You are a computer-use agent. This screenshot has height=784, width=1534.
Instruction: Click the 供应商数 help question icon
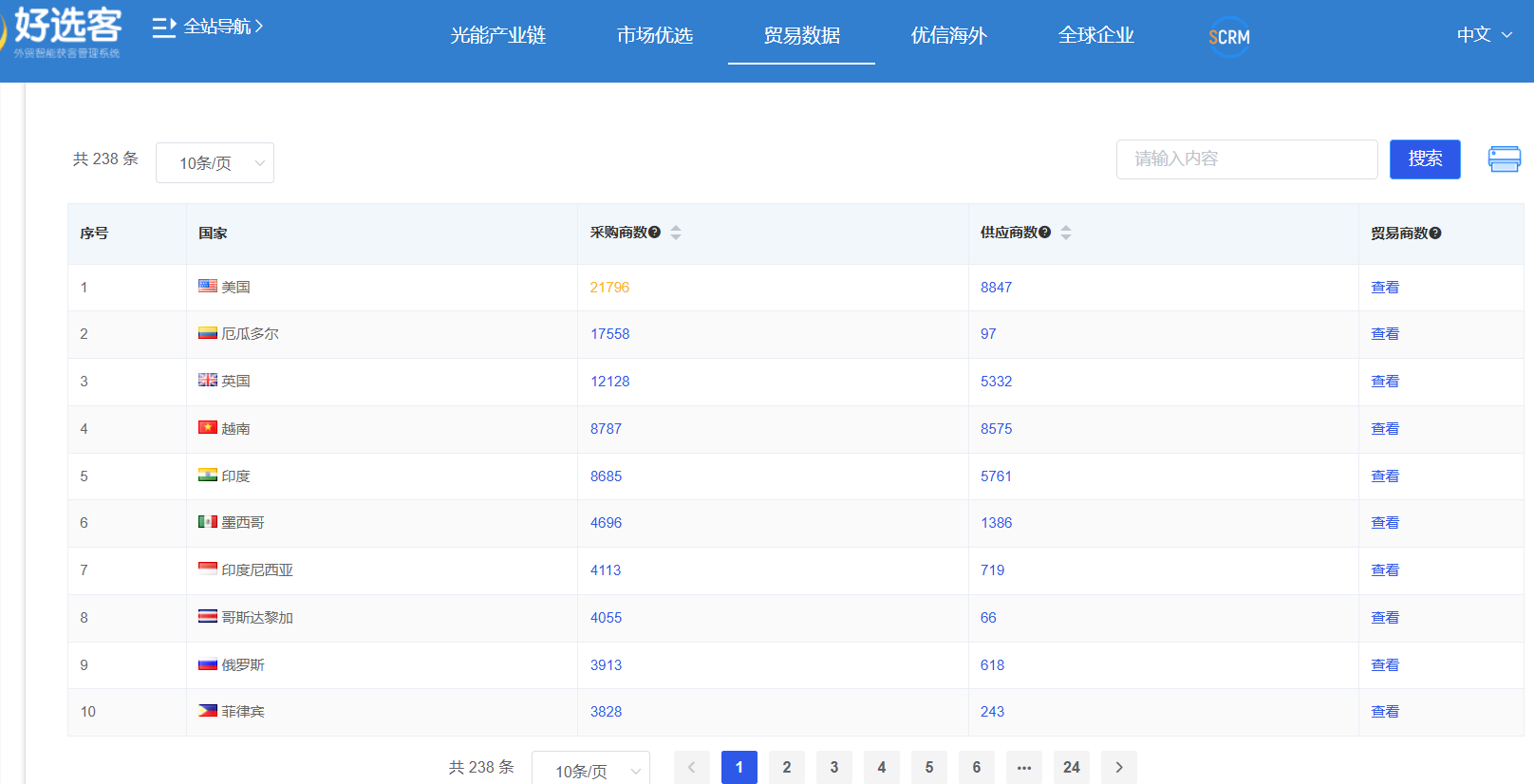[x=1045, y=233]
